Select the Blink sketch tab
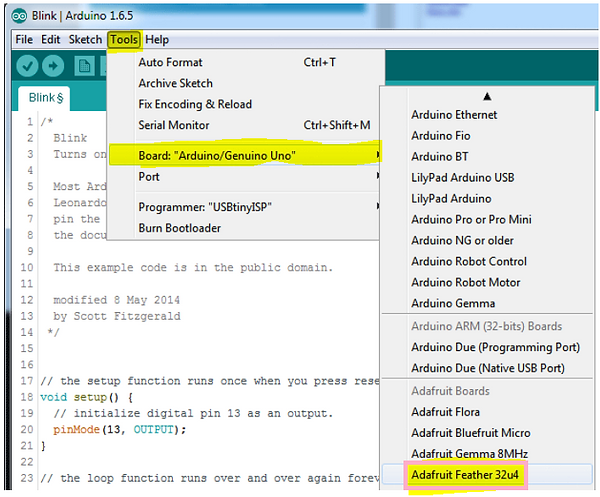The width and height of the screenshot is (600, 497). (x=46, y=98)
